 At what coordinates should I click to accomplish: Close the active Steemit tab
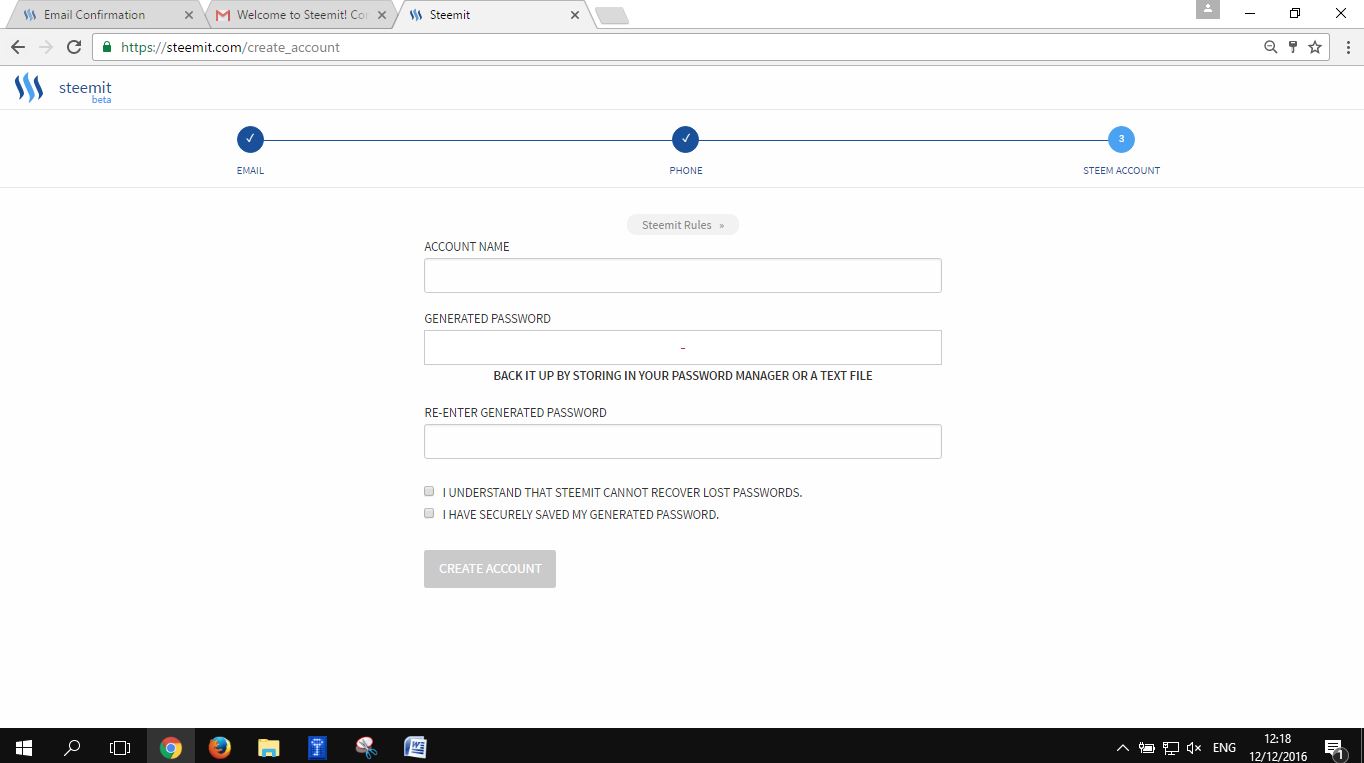pos(575,15)
